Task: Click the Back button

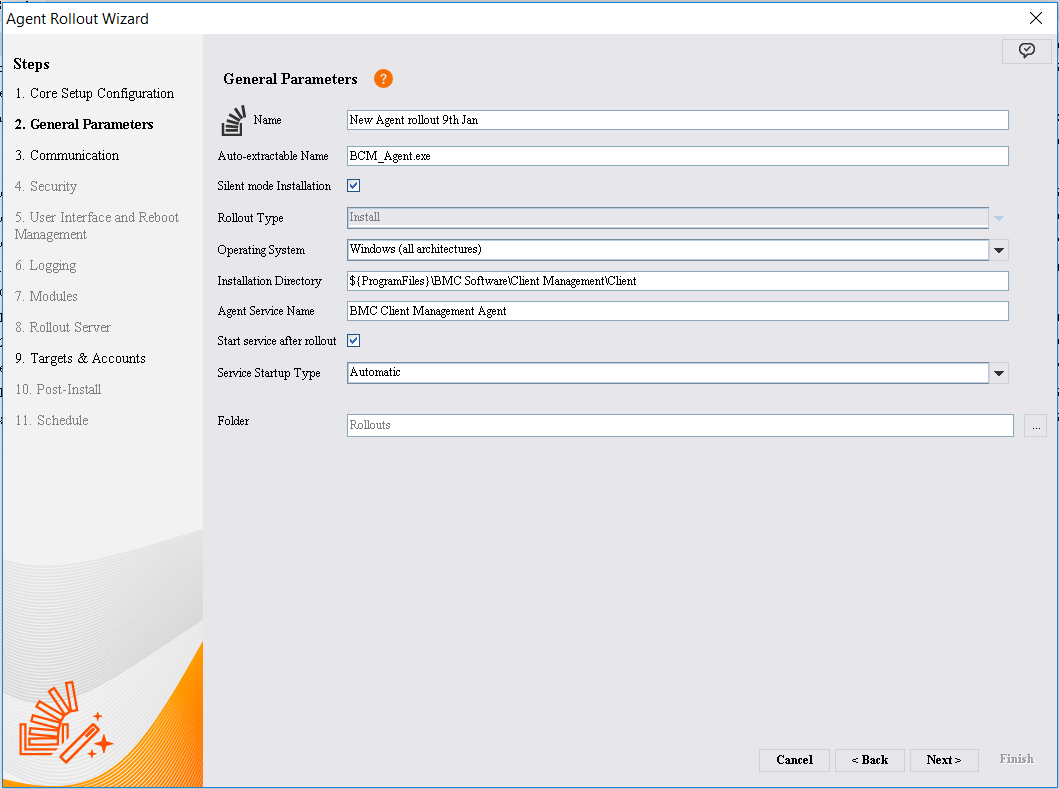Action: pyautogui.click(x=869, y=760)
